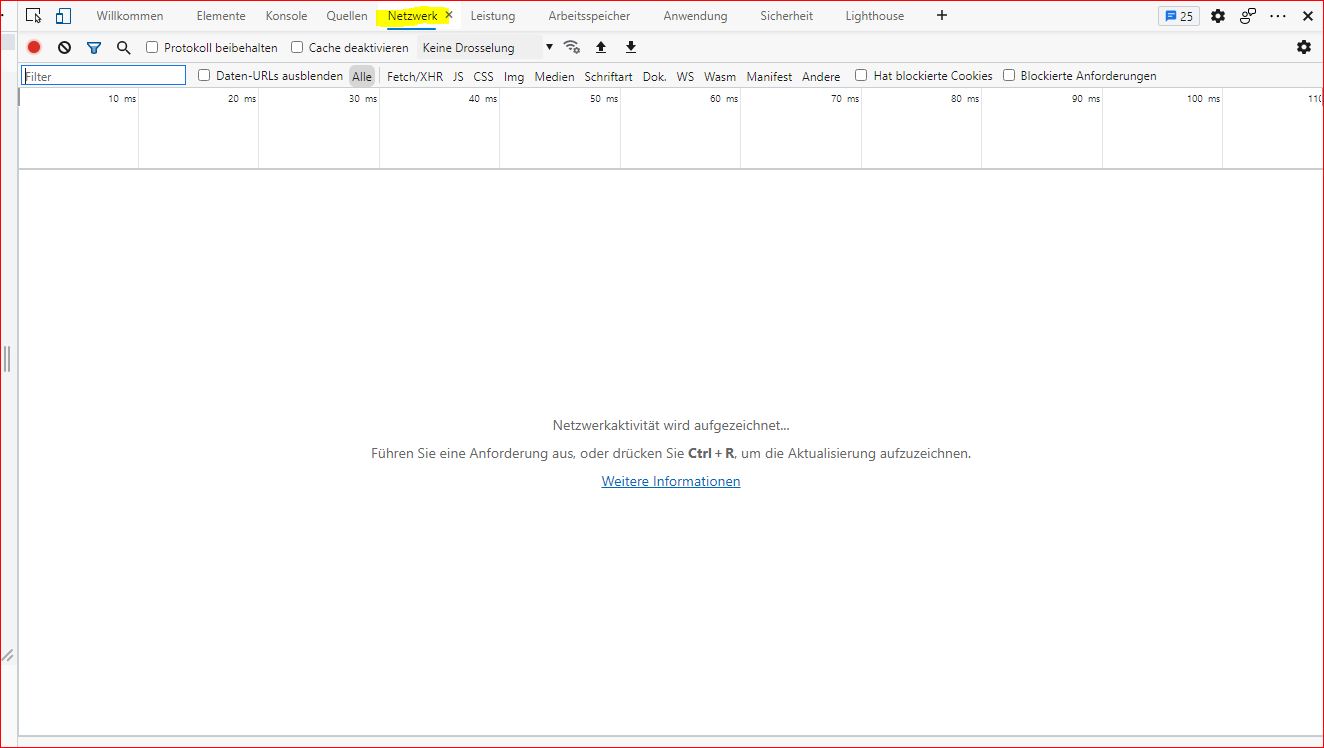Filter requests by Wasm

coord(720,76)
